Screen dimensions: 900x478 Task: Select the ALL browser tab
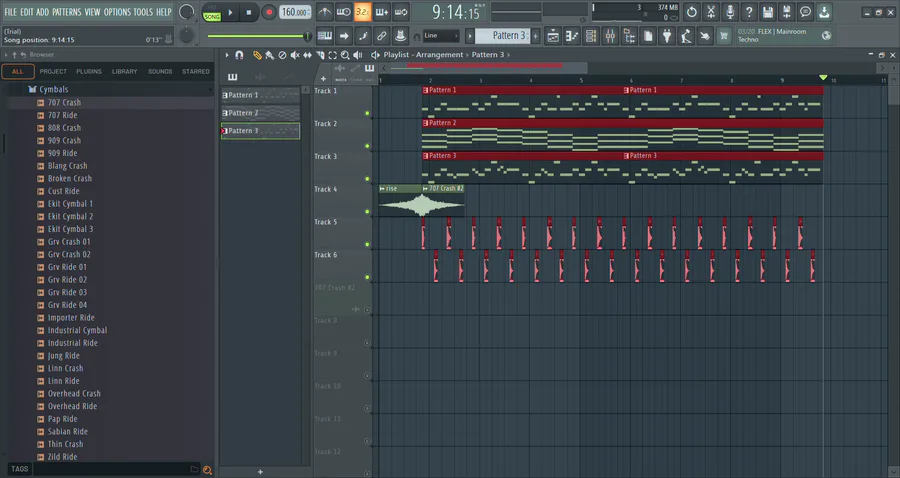click(18, 72)
